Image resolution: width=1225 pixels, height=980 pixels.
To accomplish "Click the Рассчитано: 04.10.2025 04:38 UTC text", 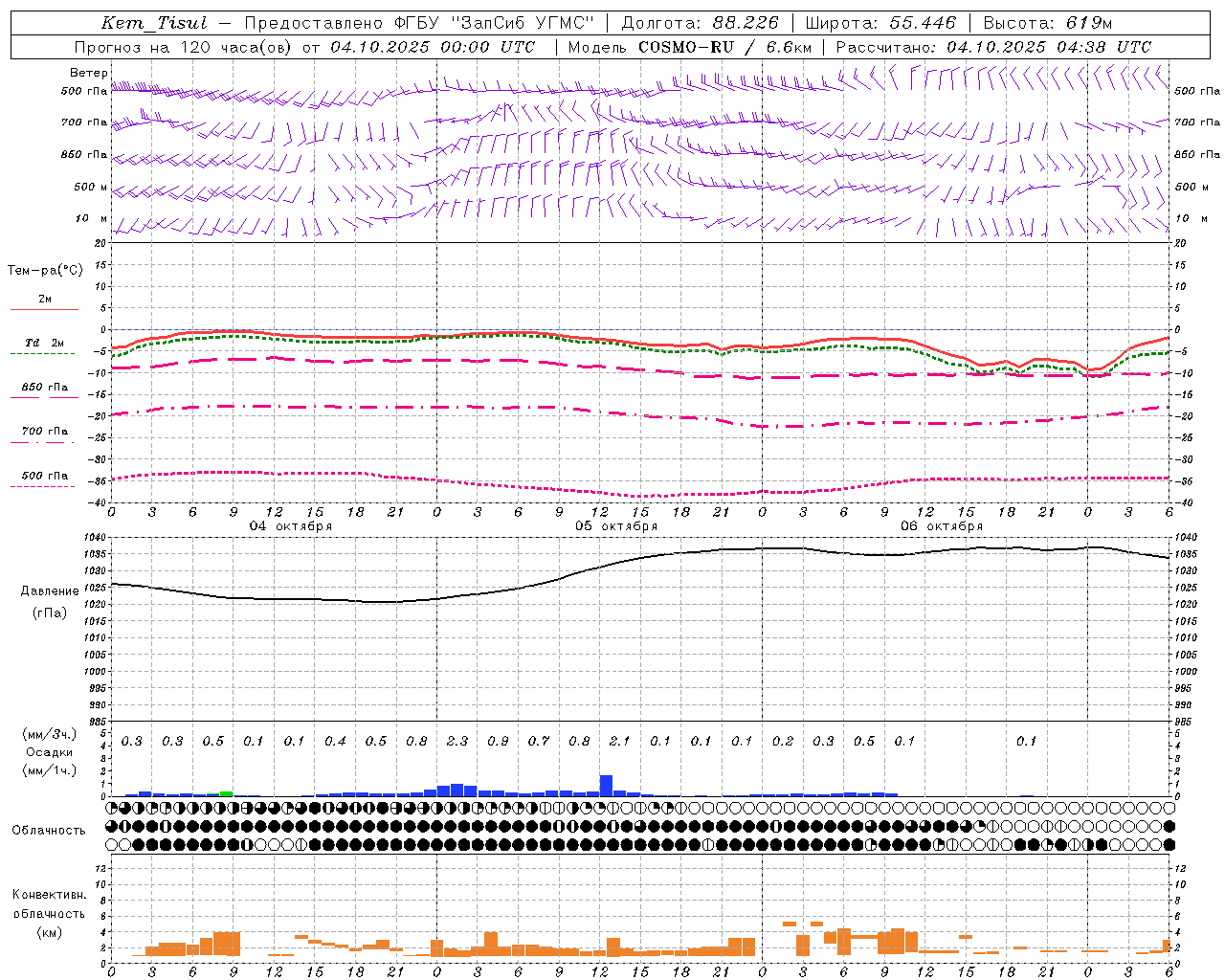I will (x=993, y=47).
